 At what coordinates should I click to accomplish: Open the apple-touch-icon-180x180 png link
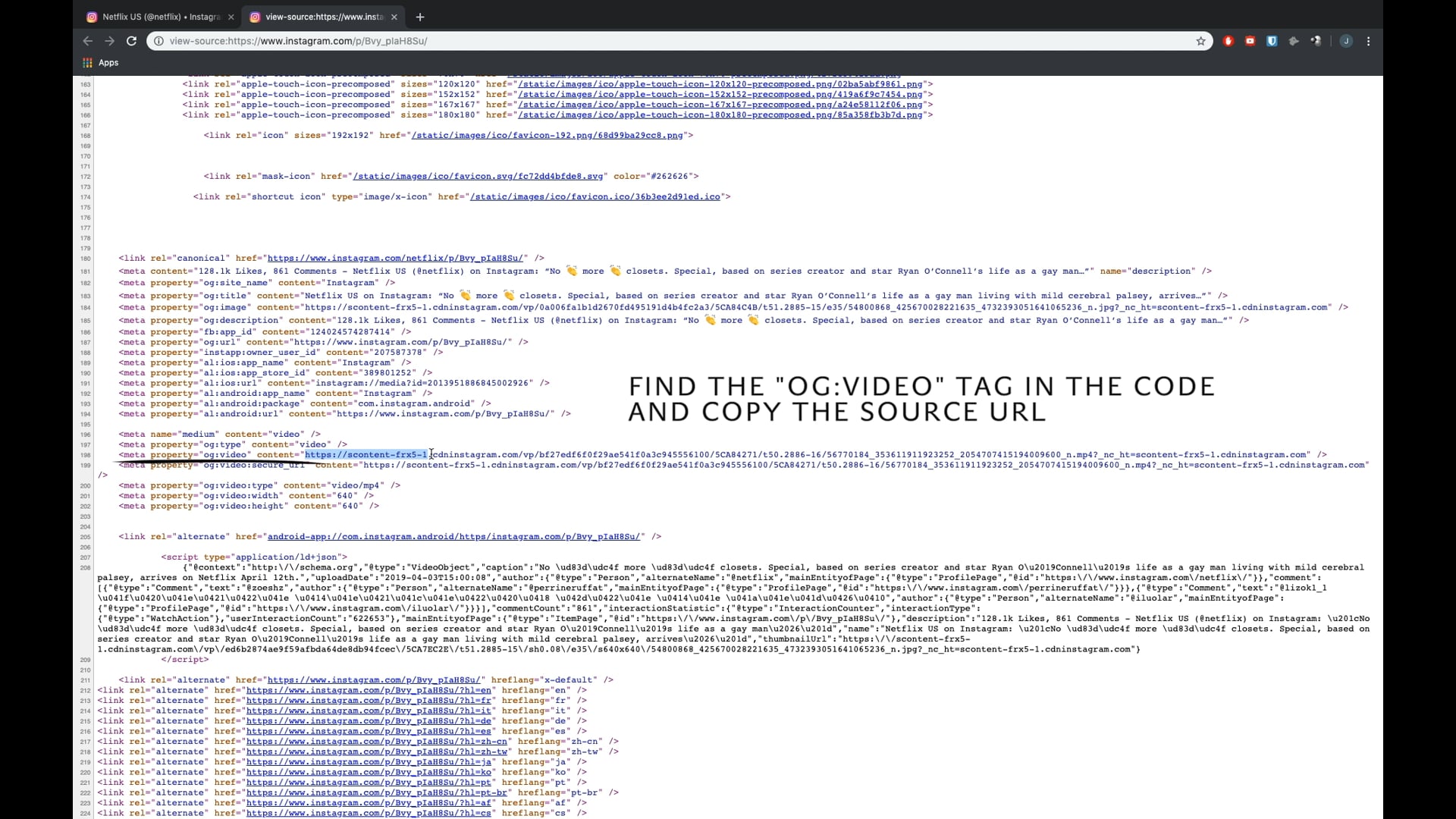point(720,115)
